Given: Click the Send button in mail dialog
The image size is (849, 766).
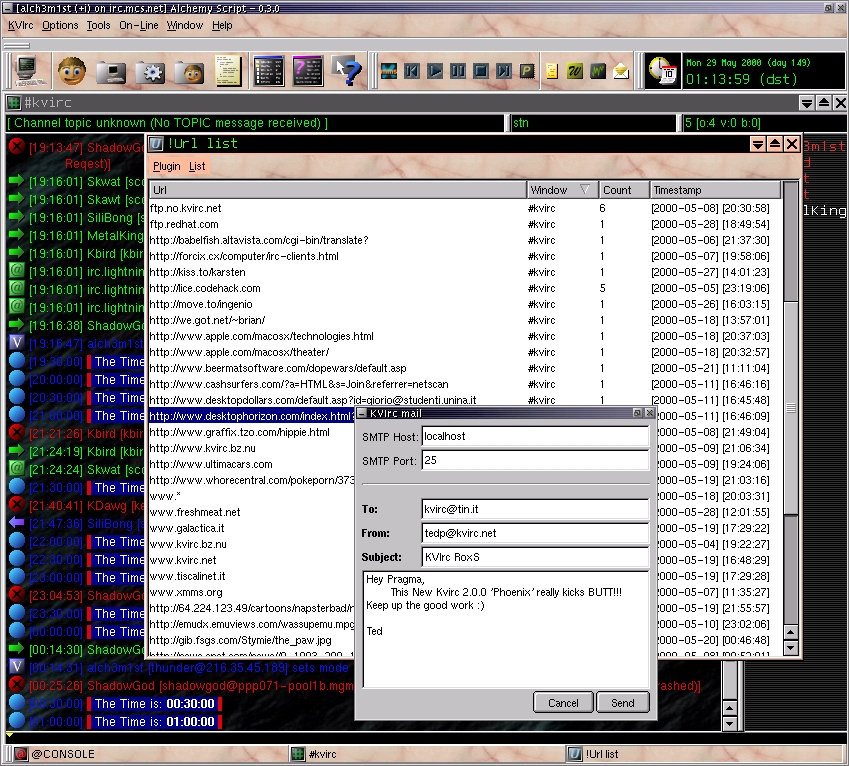Looking at the screenshot, I should tap(622, 702).
